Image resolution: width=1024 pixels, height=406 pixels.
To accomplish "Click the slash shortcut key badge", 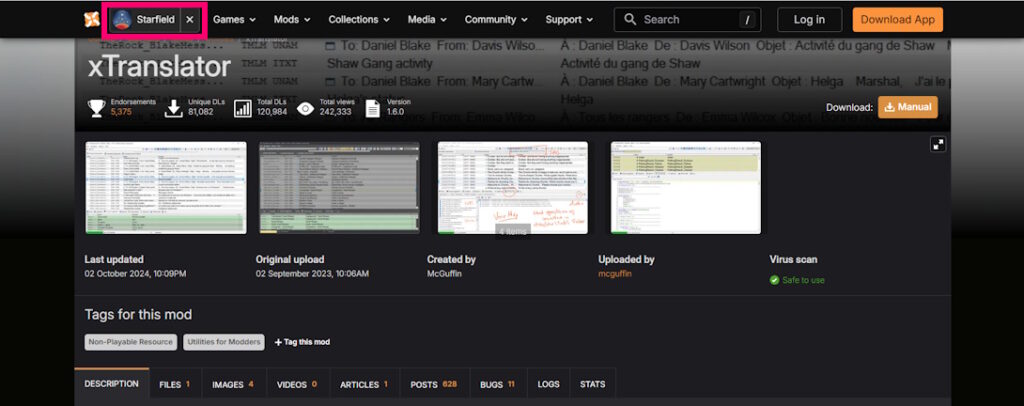I will (746, 20).
